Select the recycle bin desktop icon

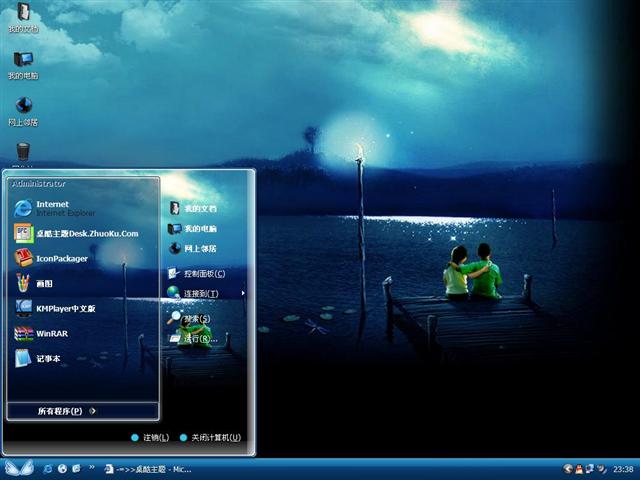pos(23,153)
